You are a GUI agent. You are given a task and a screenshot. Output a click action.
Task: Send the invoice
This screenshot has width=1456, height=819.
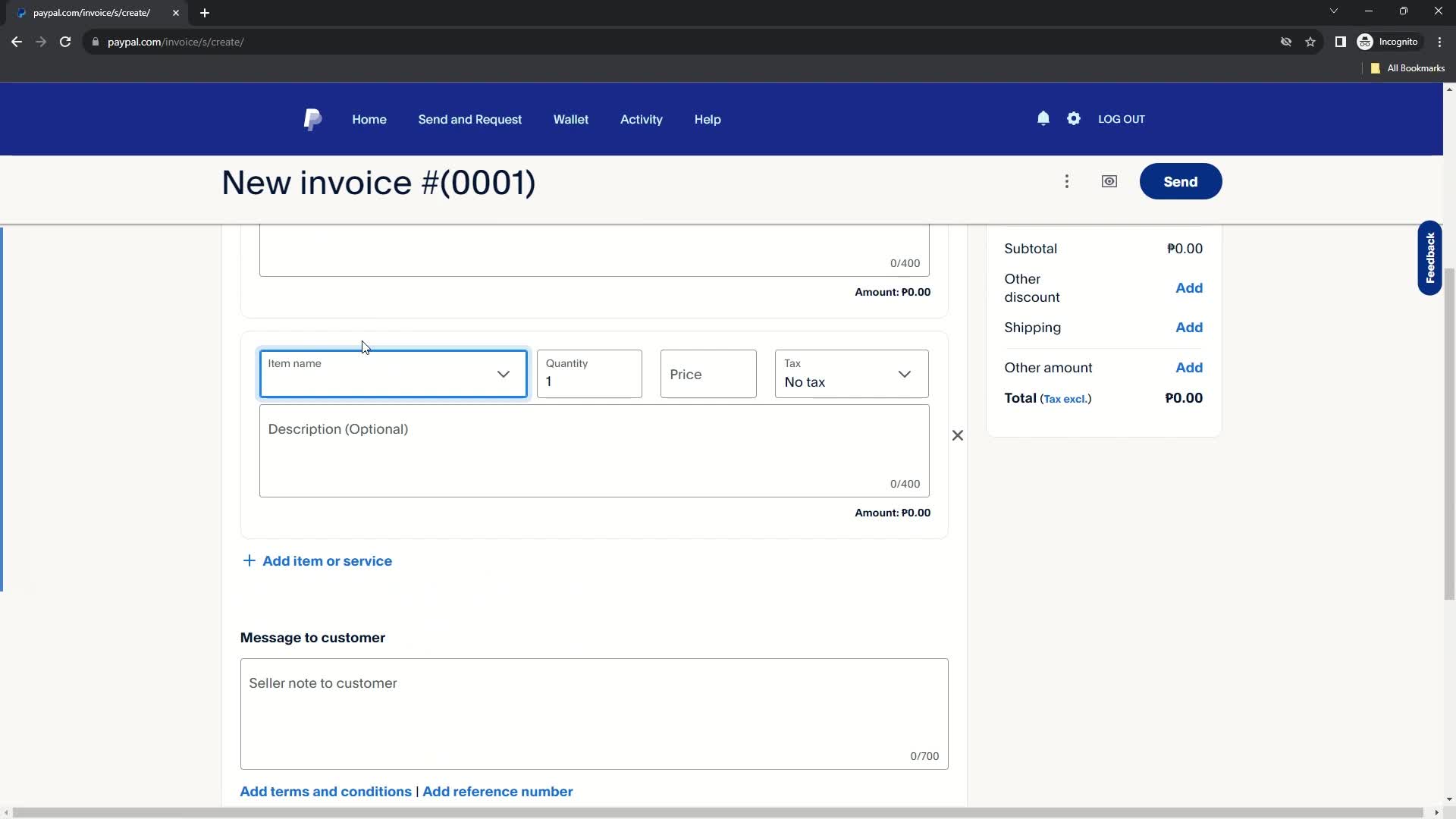point(1181,181)
